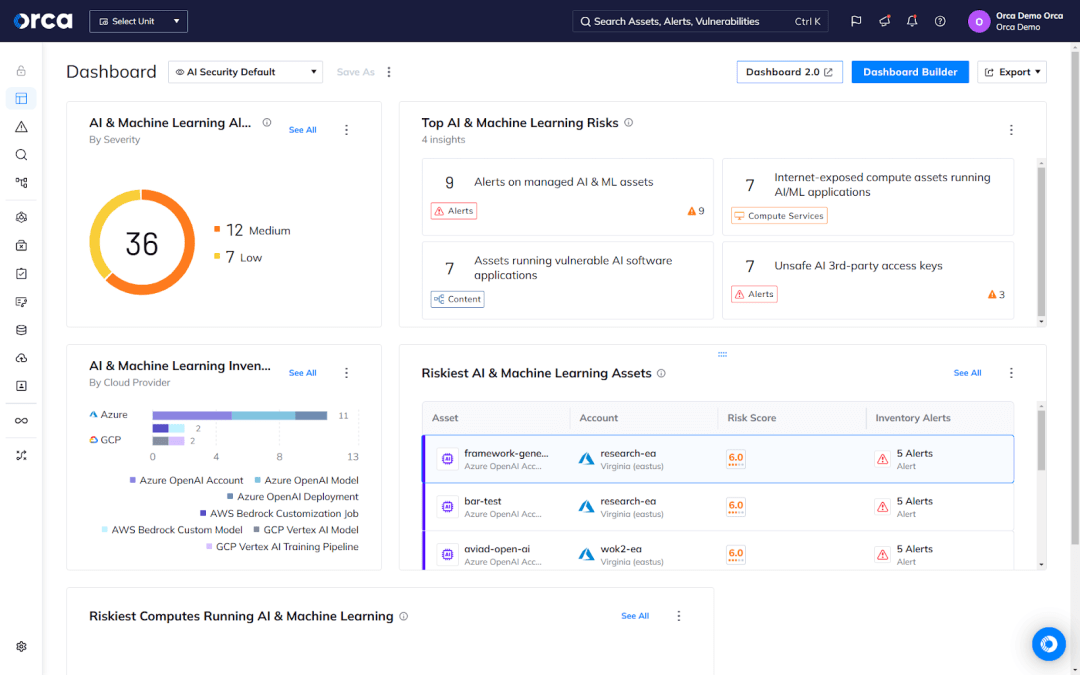Click Save As

click(x=355, y=72)
